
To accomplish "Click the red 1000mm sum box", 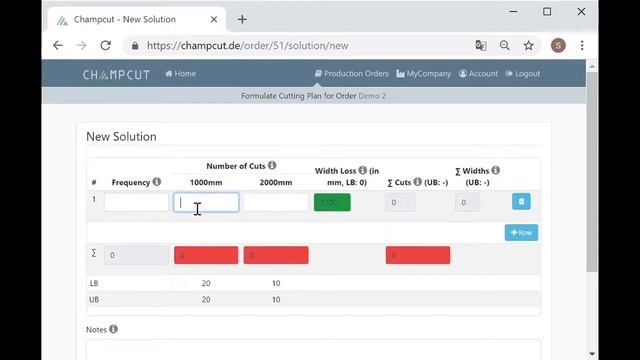I will click(x=206, y=255).
